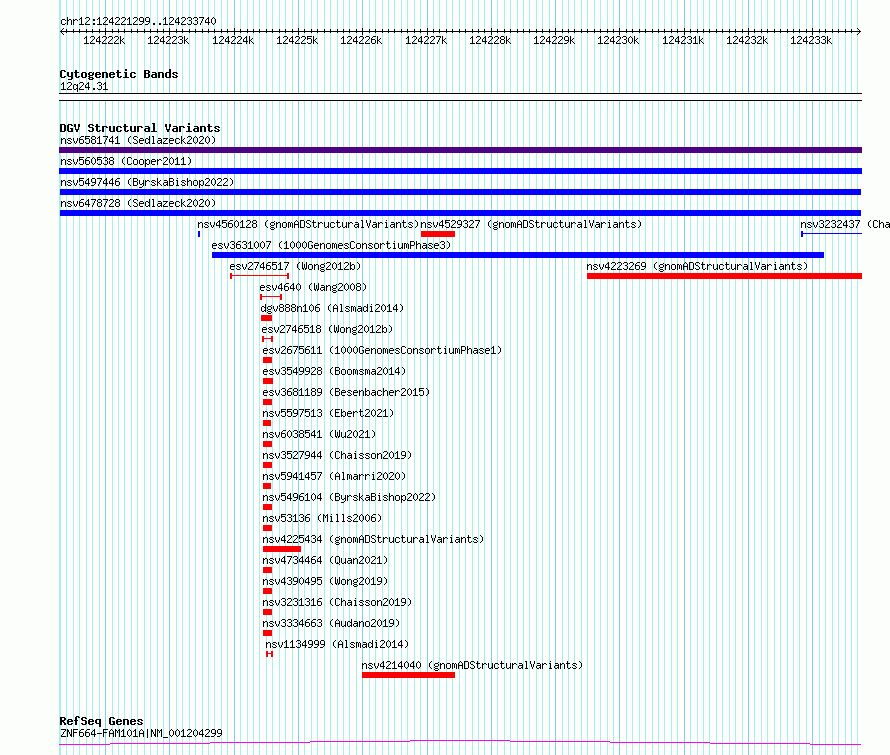The height and width of the screenshot is (755, 890).
Task: Select nsv3334663 (Audano2019) label
Action: [331, 623]
